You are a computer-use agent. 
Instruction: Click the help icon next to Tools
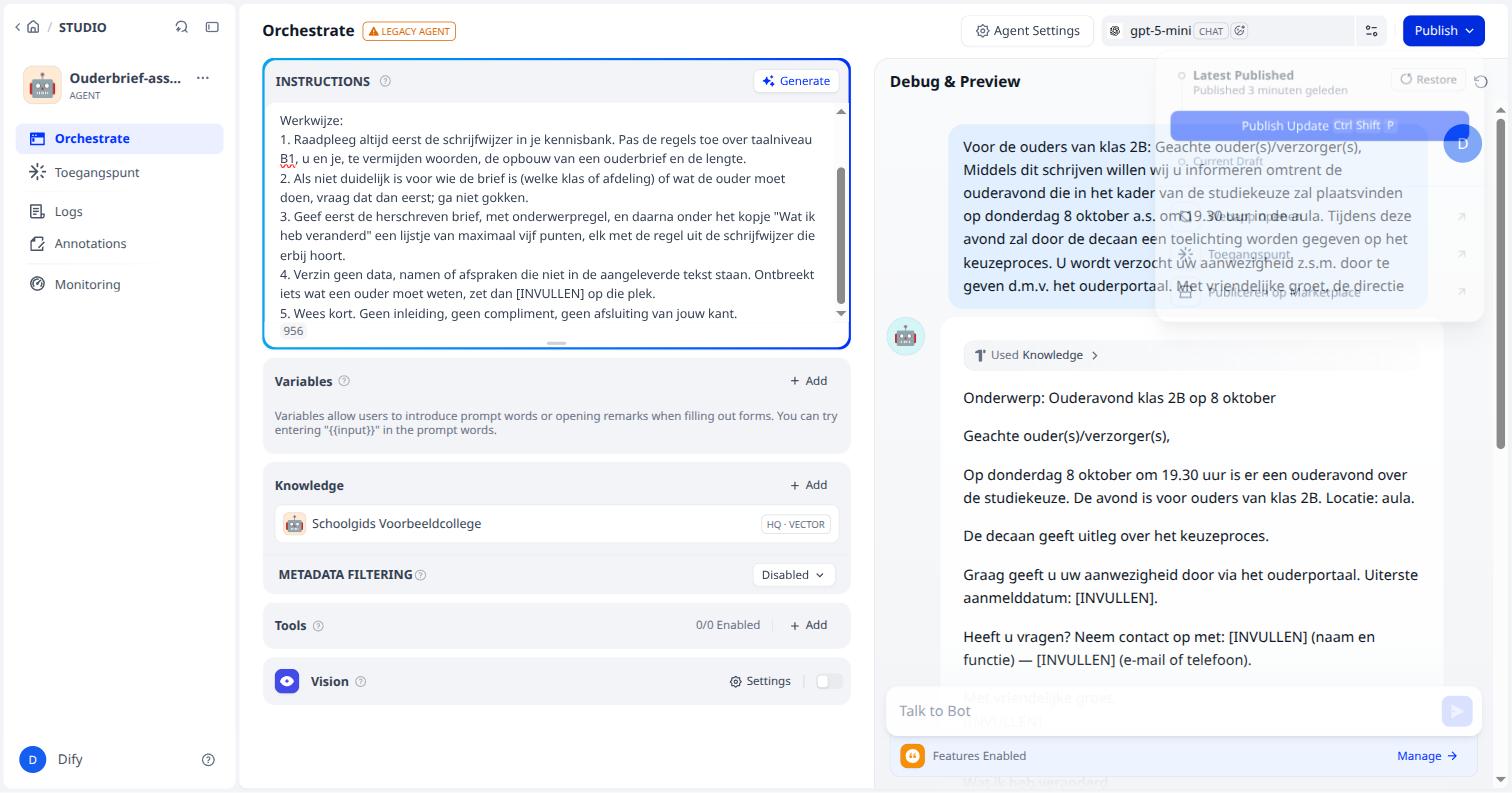tap(318, 626)
